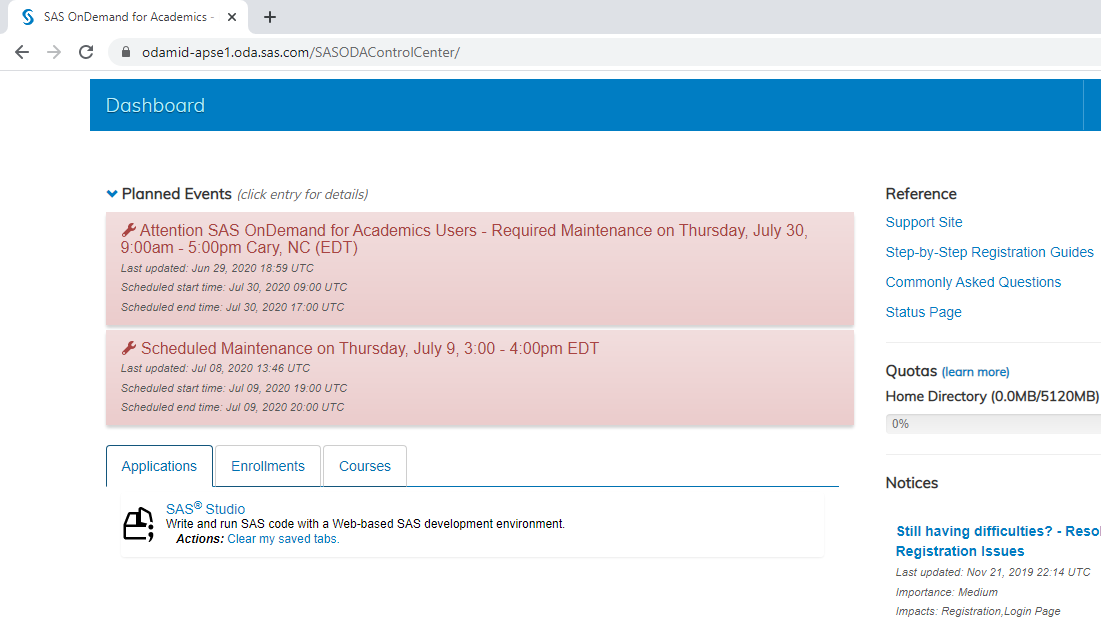
Task: Click the SAS Studio description text
Action: [x=365, y=524]
